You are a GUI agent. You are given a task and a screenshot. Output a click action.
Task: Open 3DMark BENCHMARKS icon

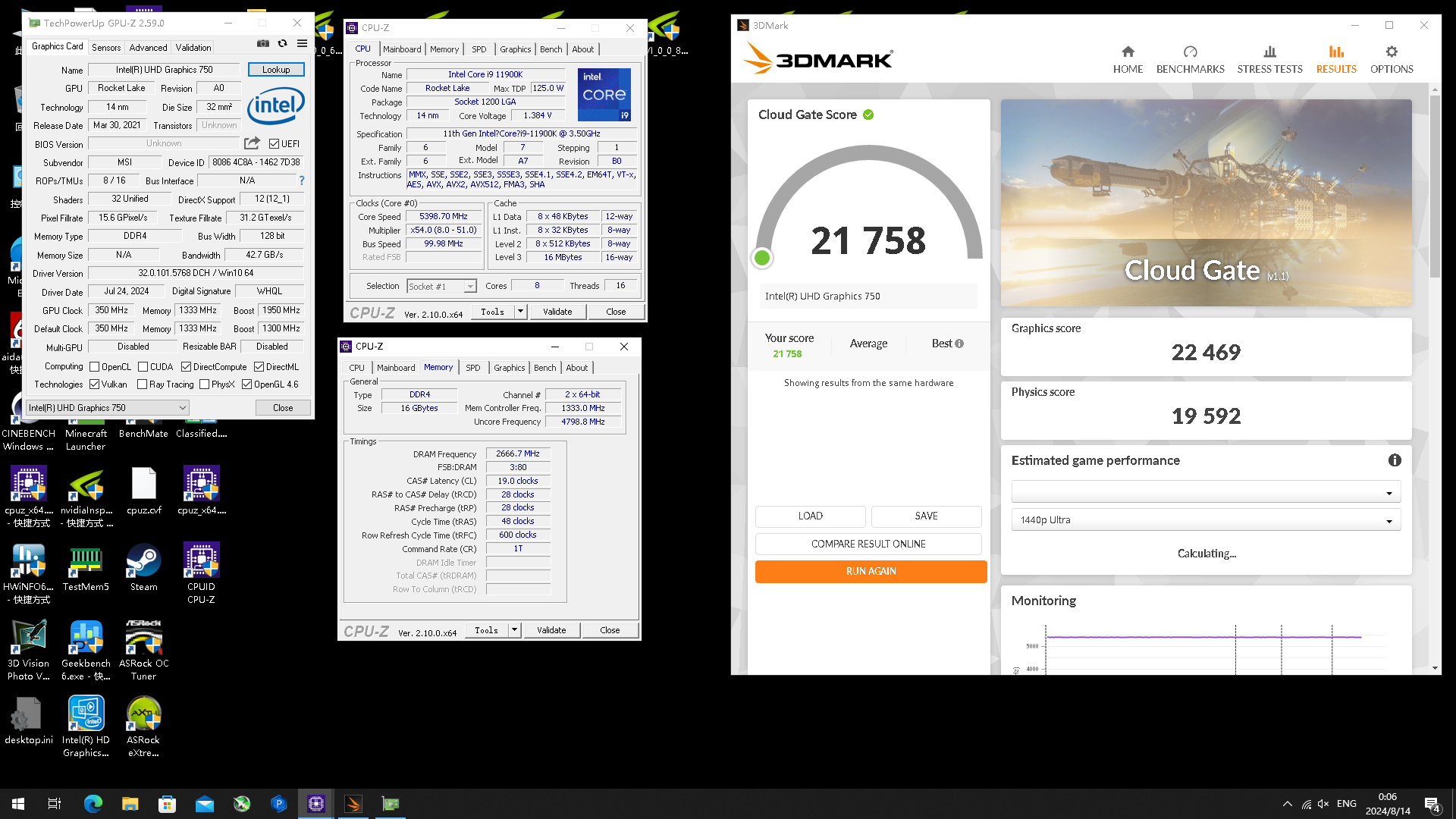[x=1190, y=52]
